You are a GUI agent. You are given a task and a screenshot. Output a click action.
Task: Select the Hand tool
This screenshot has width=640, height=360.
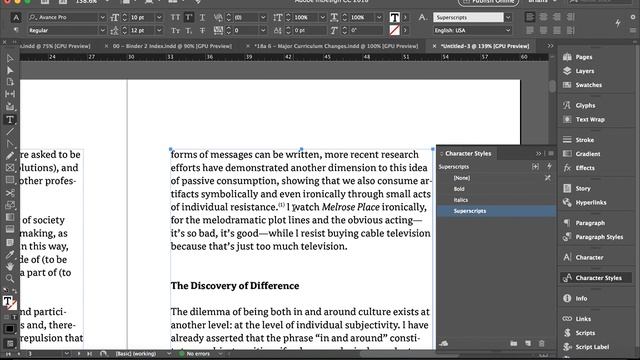(10, 267)
